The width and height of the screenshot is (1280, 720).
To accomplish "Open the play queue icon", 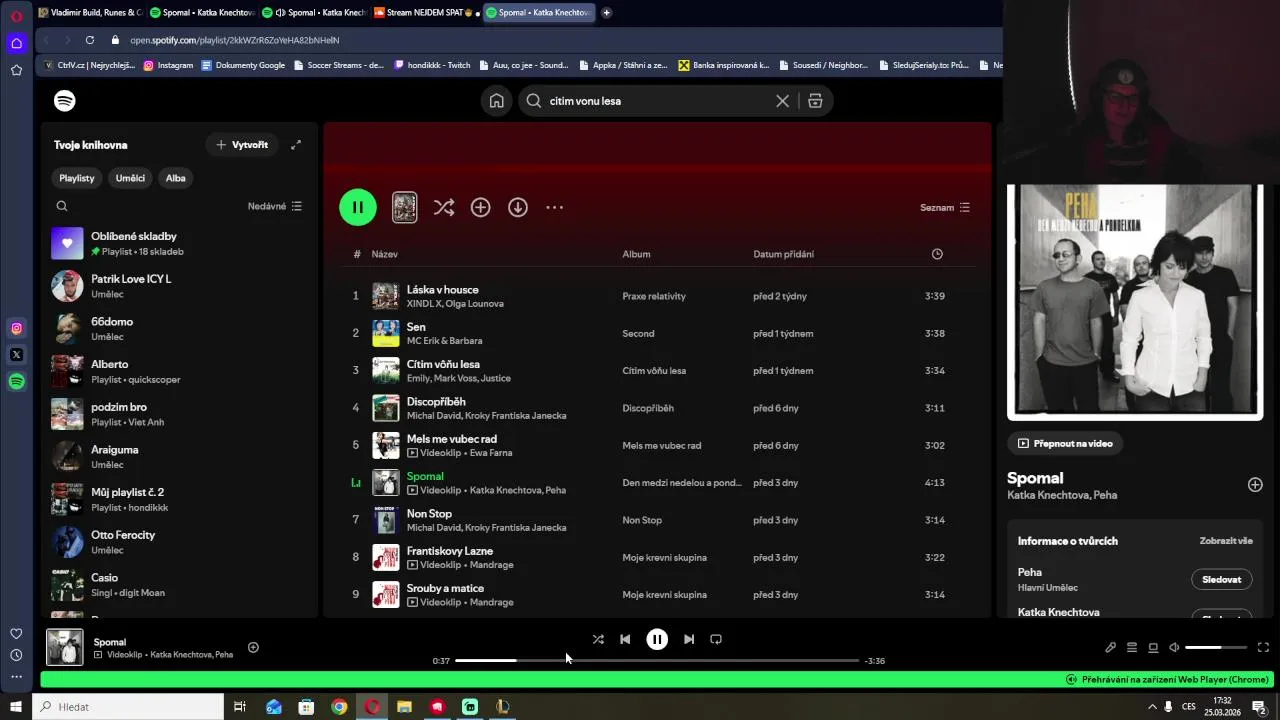I will 1132,647.
